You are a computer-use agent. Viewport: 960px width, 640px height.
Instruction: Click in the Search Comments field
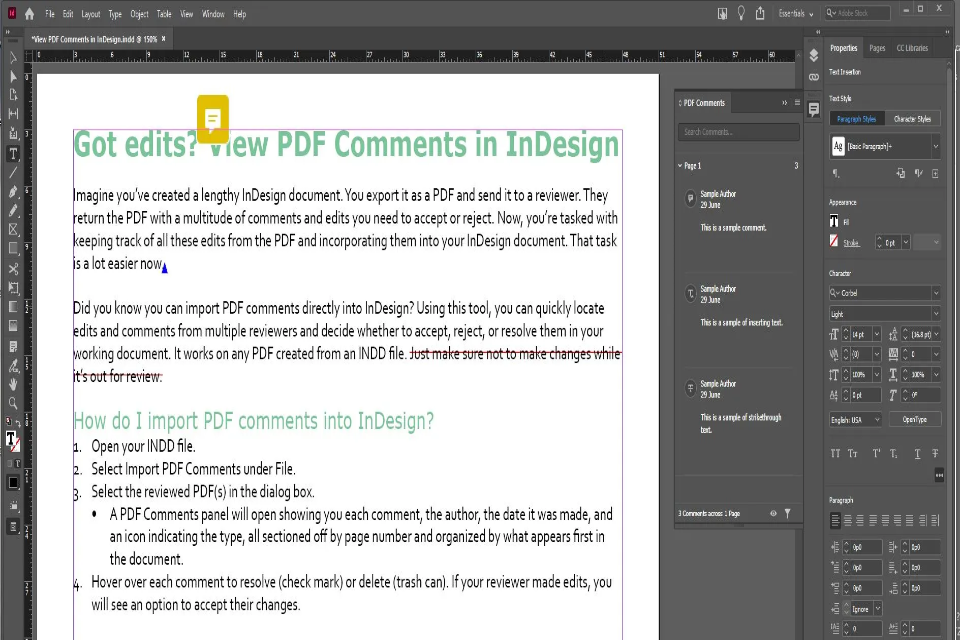coord(738,131)
